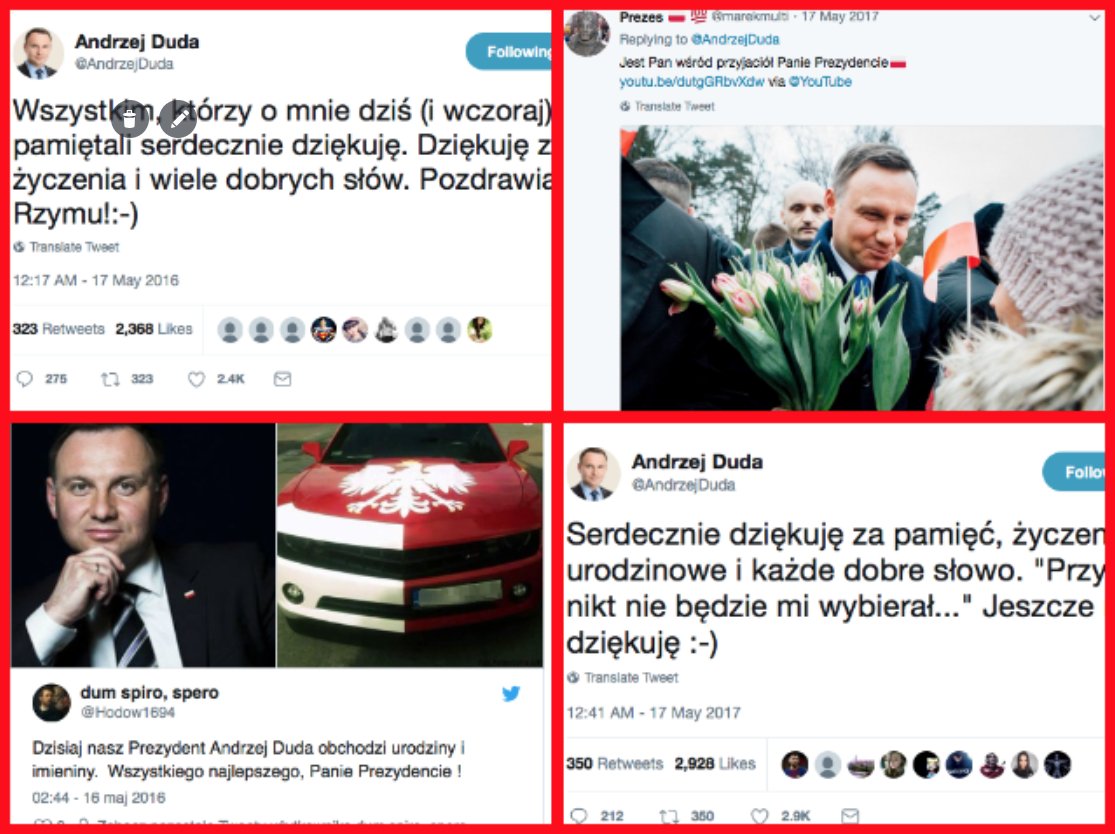The width and height of the screenshot is (1115, 834).
Task: Click the pencil edit icon overlay
Action: [178, 119]
